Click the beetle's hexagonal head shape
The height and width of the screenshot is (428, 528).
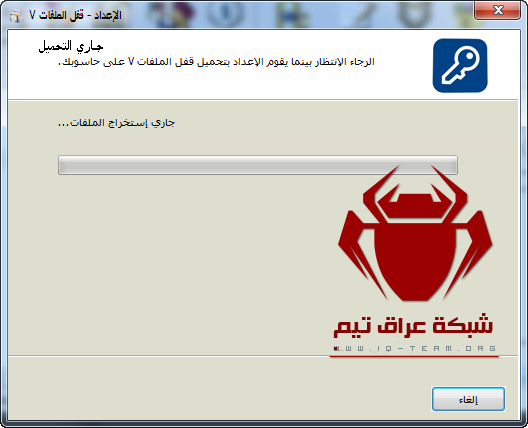pyautogui.click(x=415, y=206)
